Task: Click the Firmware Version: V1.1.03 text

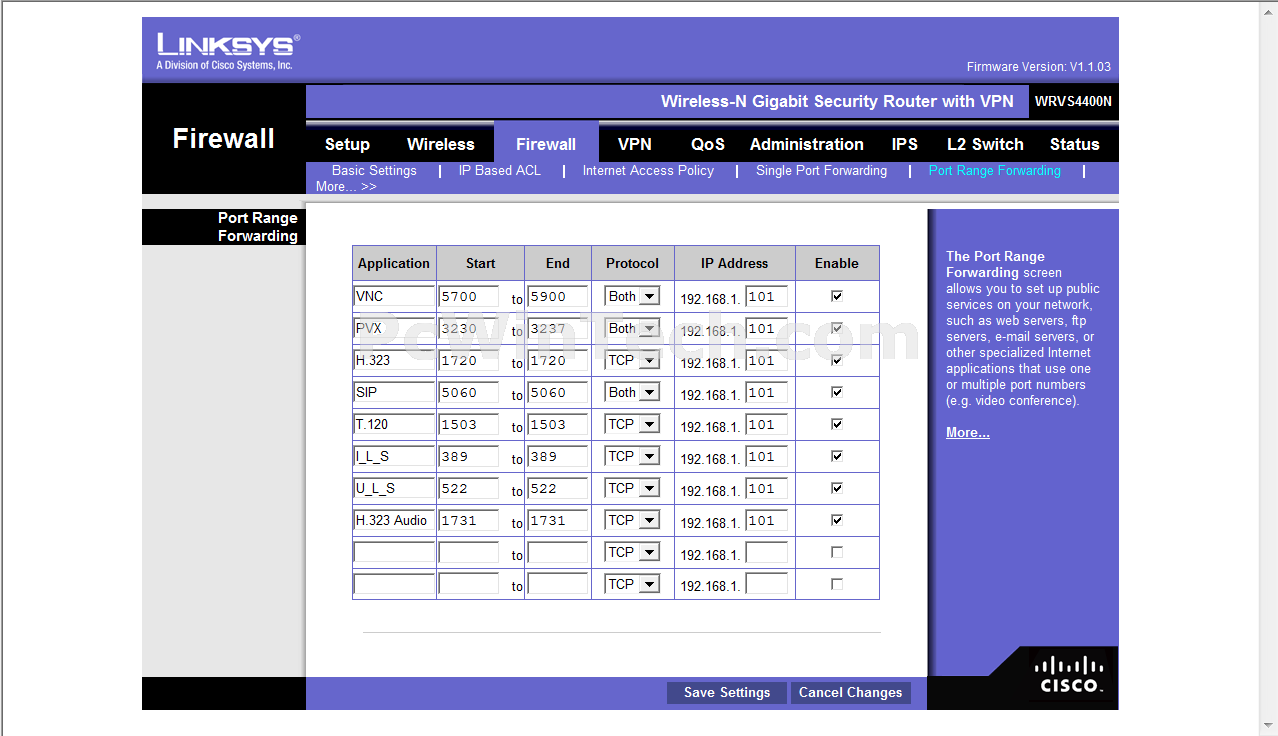Action: pyautogui.click(x=1038, y=67)
